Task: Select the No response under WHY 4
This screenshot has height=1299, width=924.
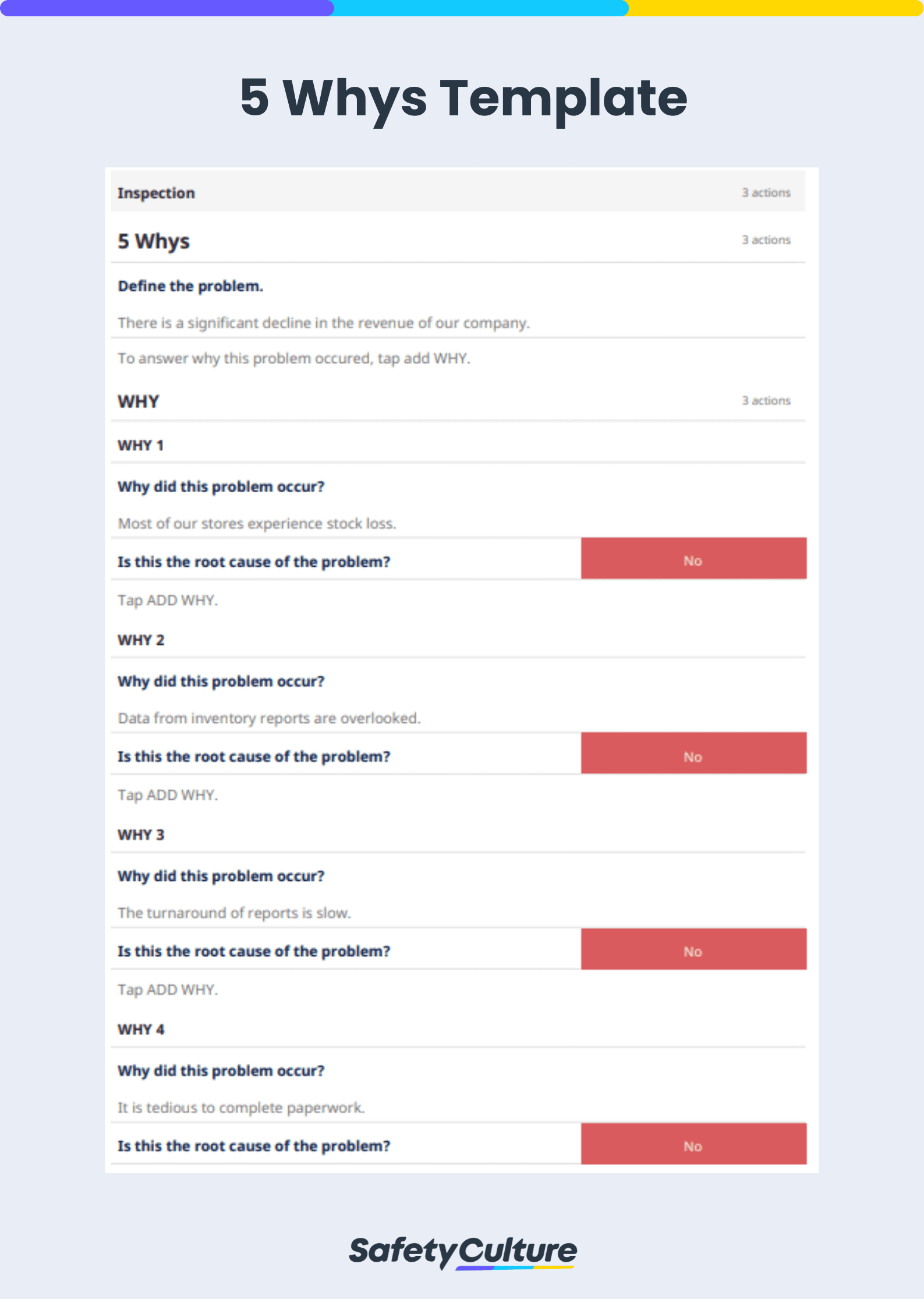Action: pos(693,1144)
